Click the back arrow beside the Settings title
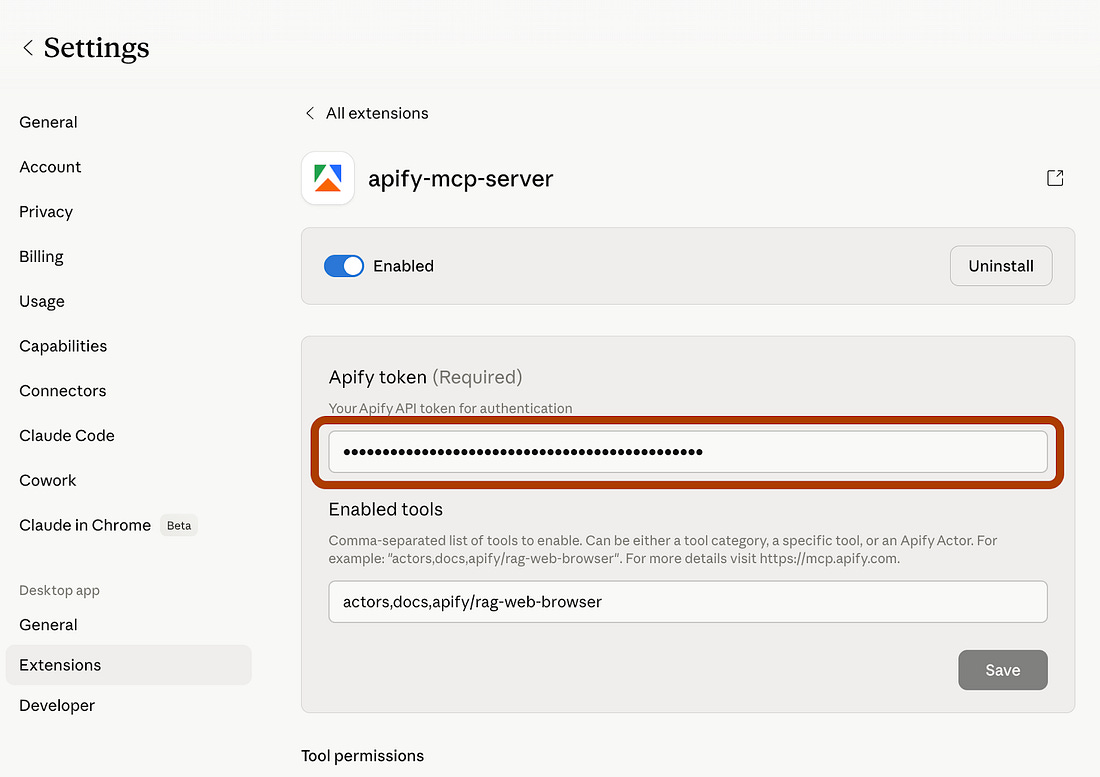1100x777 pixels. (27, 47)
